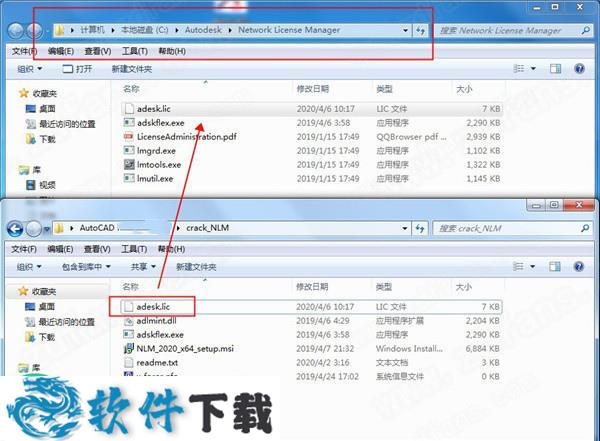Open 帮助(H) menu in Network License Manager window
Screen dimensions: 600x441
pyautogui.click(x=172, y=51)
